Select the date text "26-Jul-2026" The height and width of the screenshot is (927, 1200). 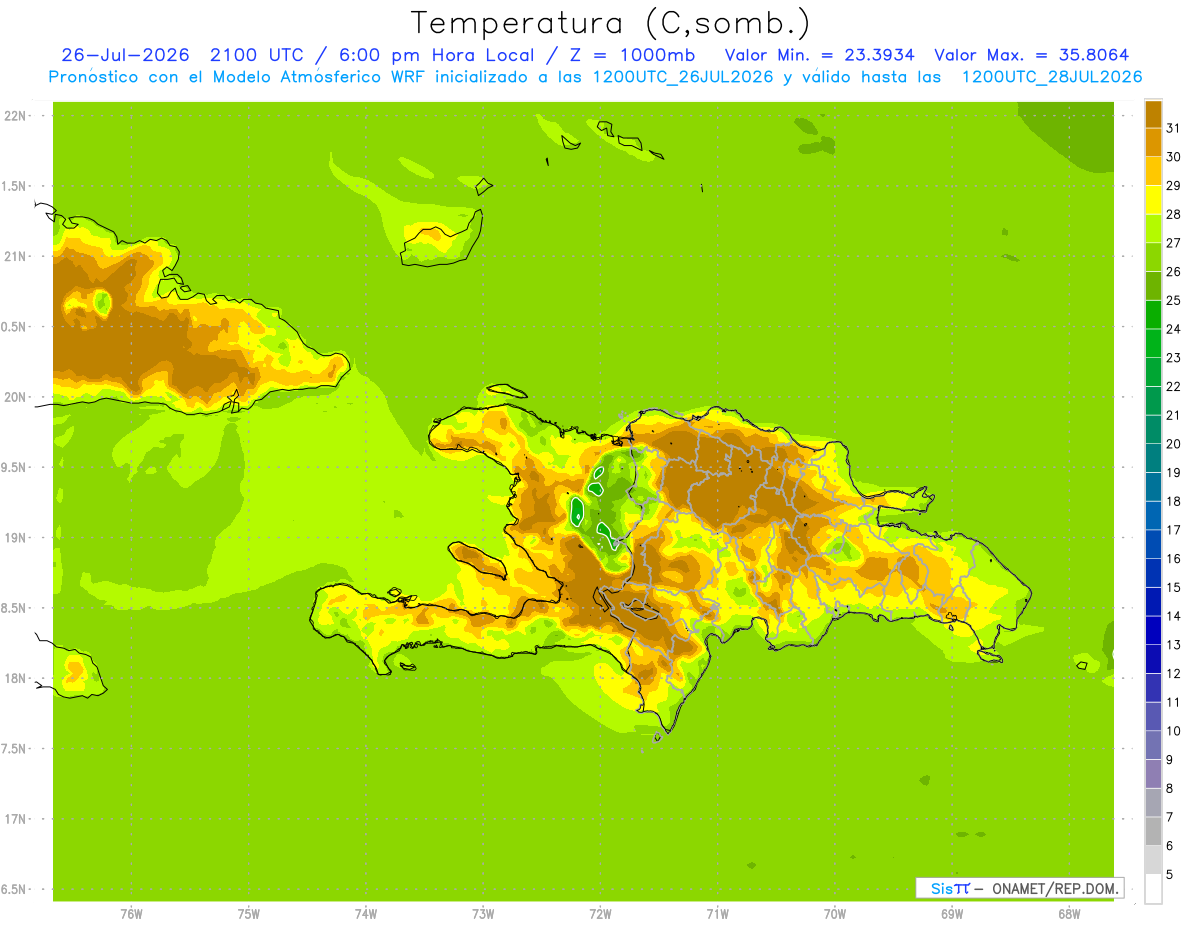click(x=125, y=55)
